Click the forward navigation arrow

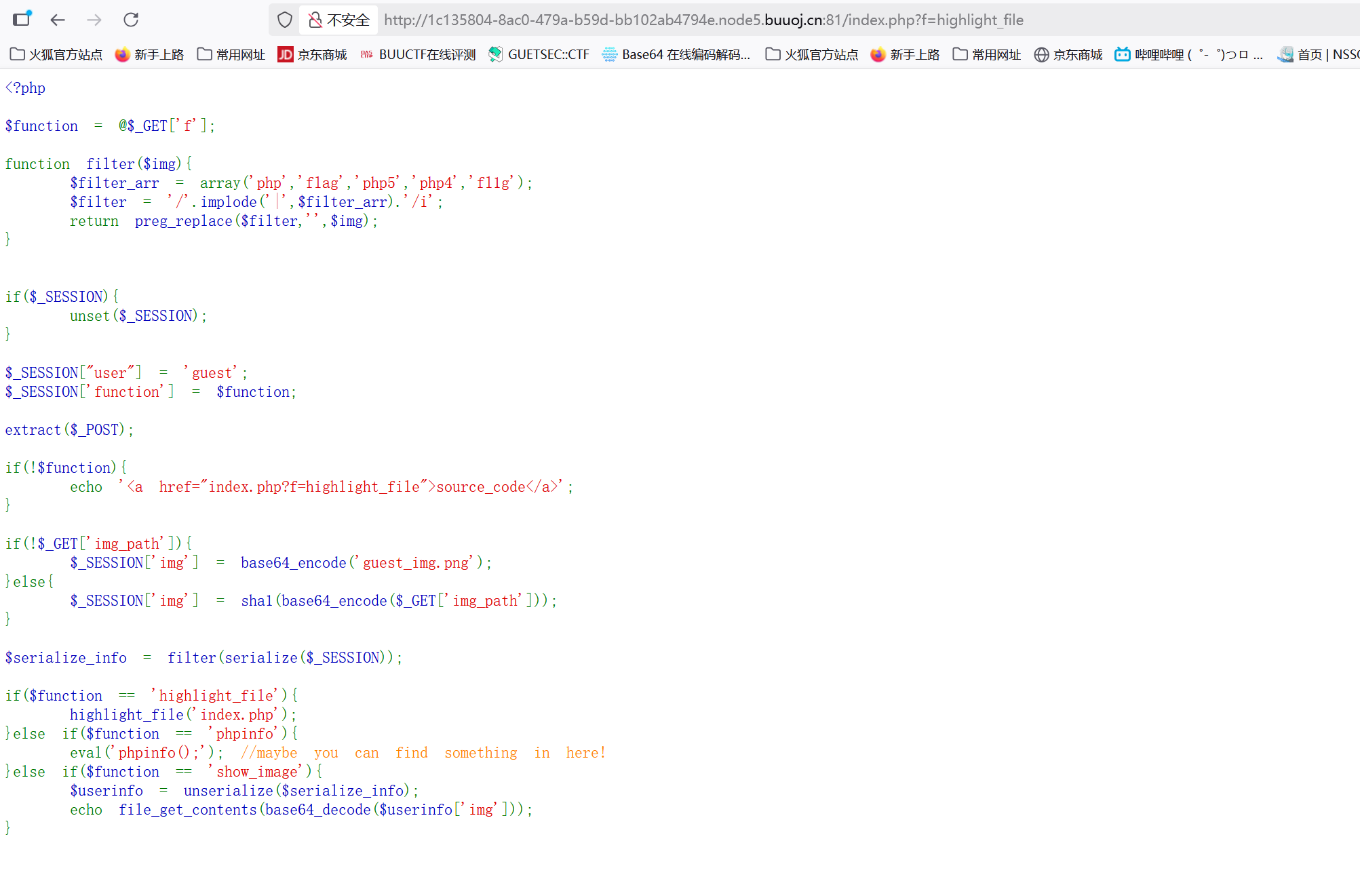pos(94,20)
